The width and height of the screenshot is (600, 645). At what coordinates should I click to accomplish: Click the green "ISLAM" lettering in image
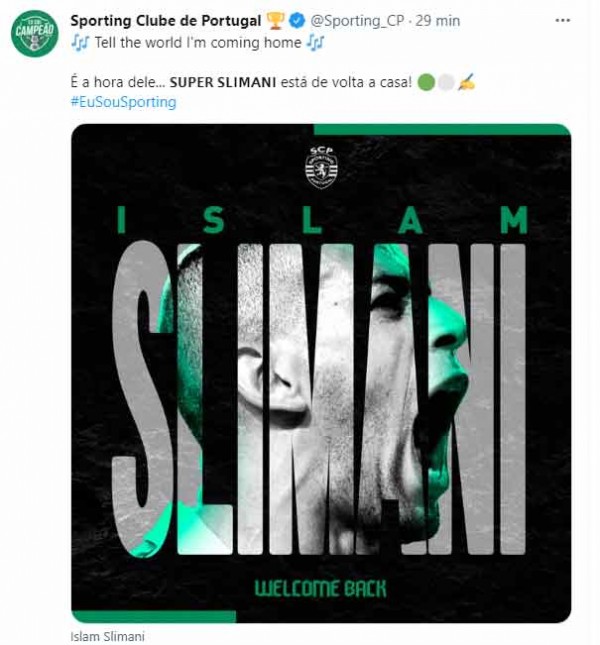321,220
